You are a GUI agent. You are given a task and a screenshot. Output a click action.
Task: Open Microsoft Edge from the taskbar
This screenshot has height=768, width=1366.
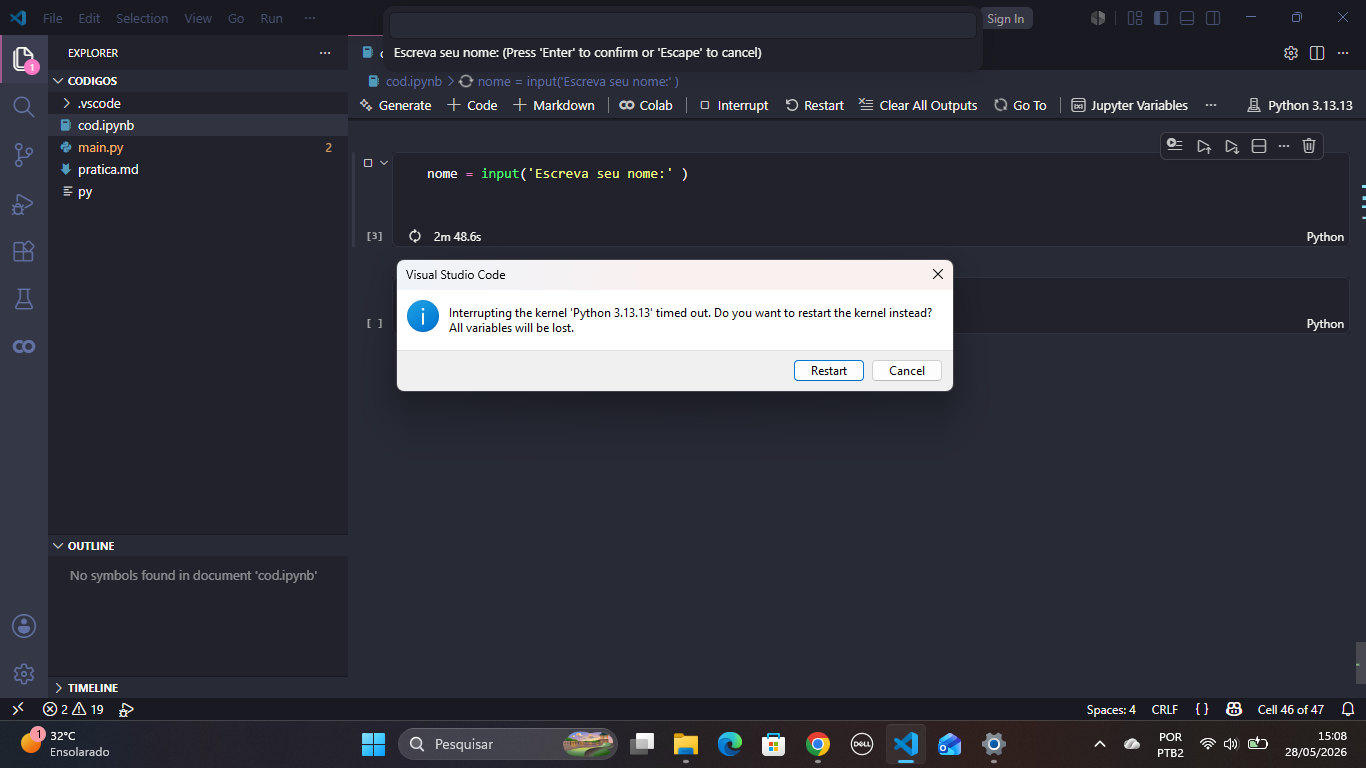point(729,744)
